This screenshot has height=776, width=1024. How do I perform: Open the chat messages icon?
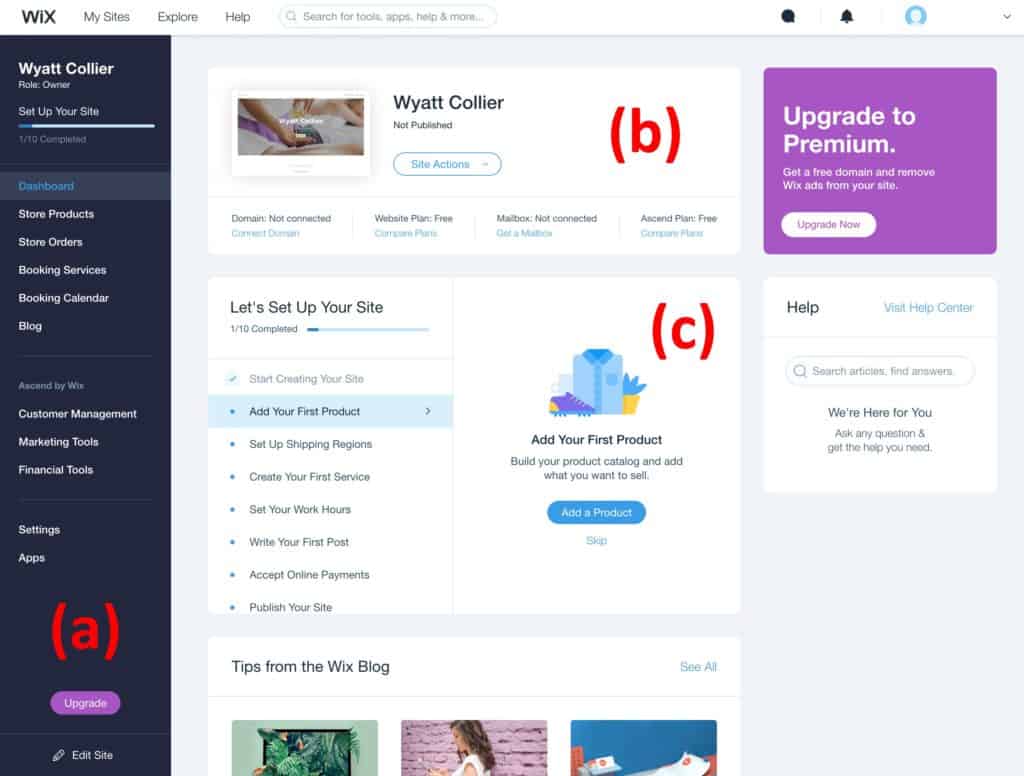coord(788,16)
